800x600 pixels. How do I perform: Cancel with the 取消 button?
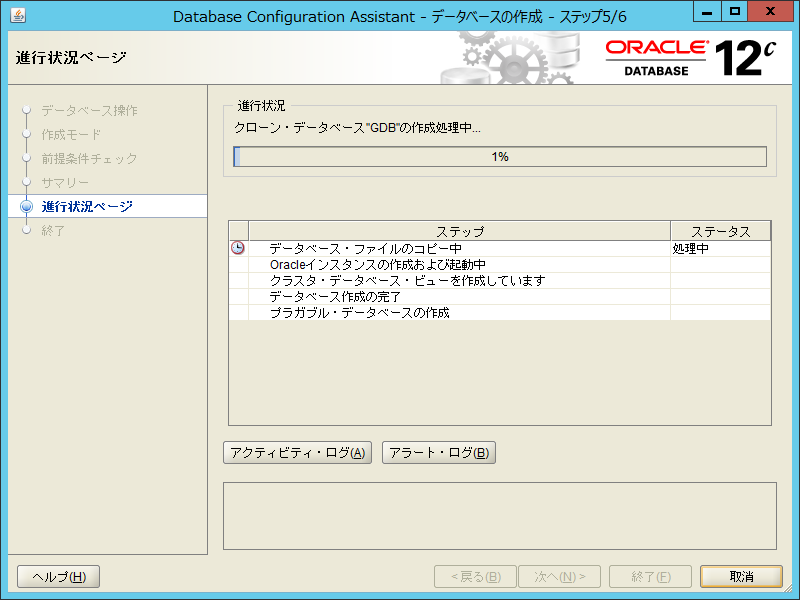click(741, 577)
